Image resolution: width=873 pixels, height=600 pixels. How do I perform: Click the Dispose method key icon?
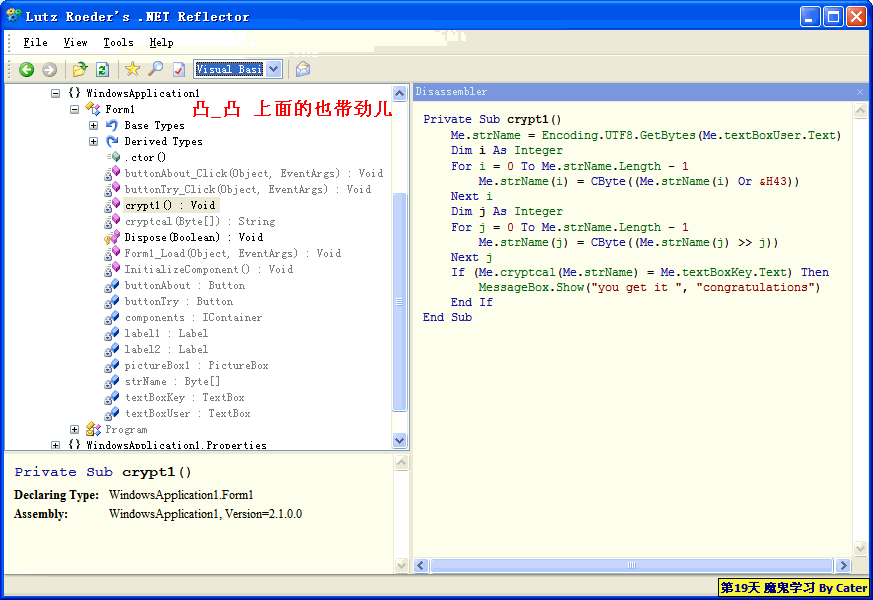coord(112,237)
